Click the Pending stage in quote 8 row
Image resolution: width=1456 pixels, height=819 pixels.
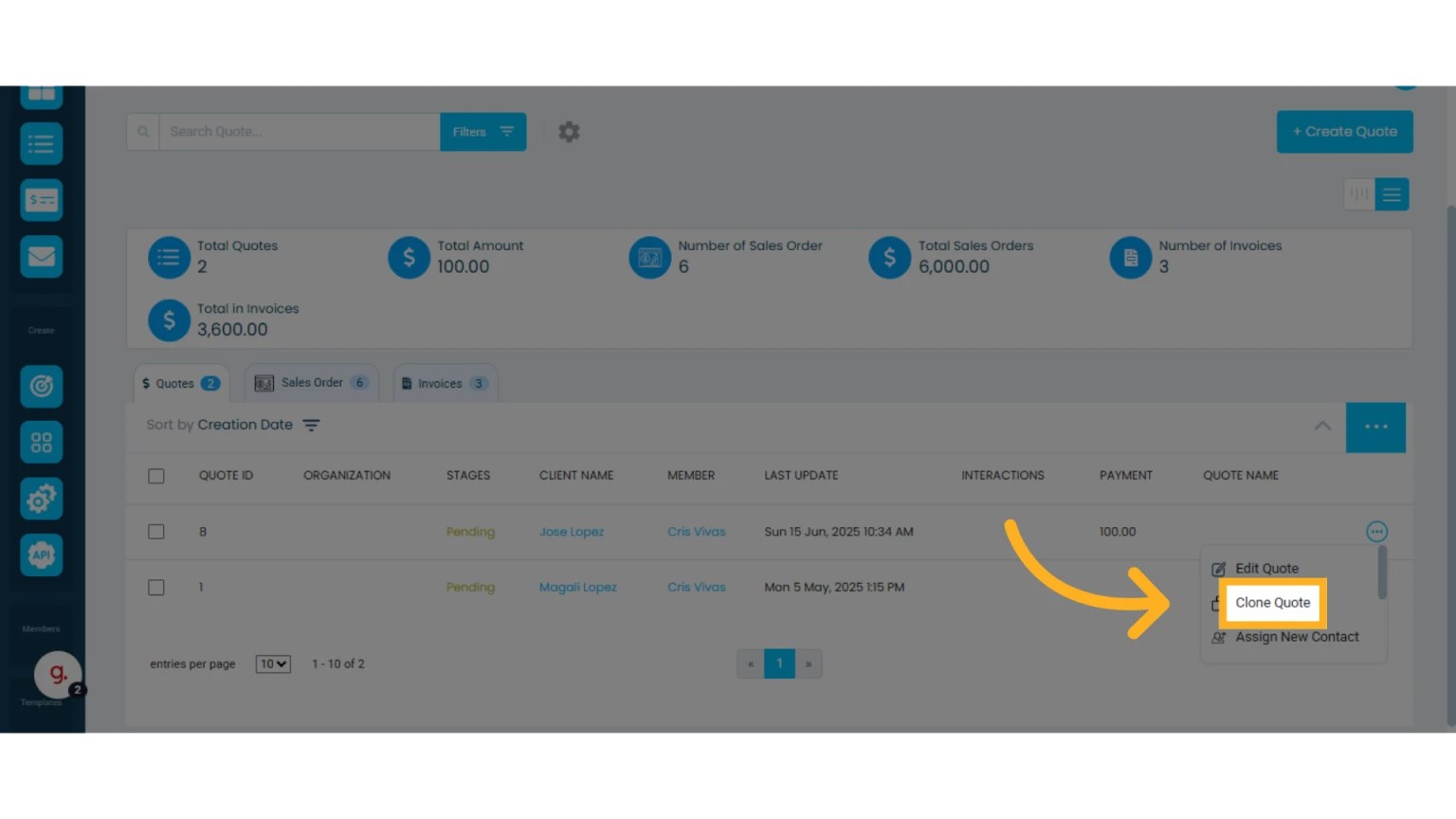pyautogui.click(x=470, y=532)
